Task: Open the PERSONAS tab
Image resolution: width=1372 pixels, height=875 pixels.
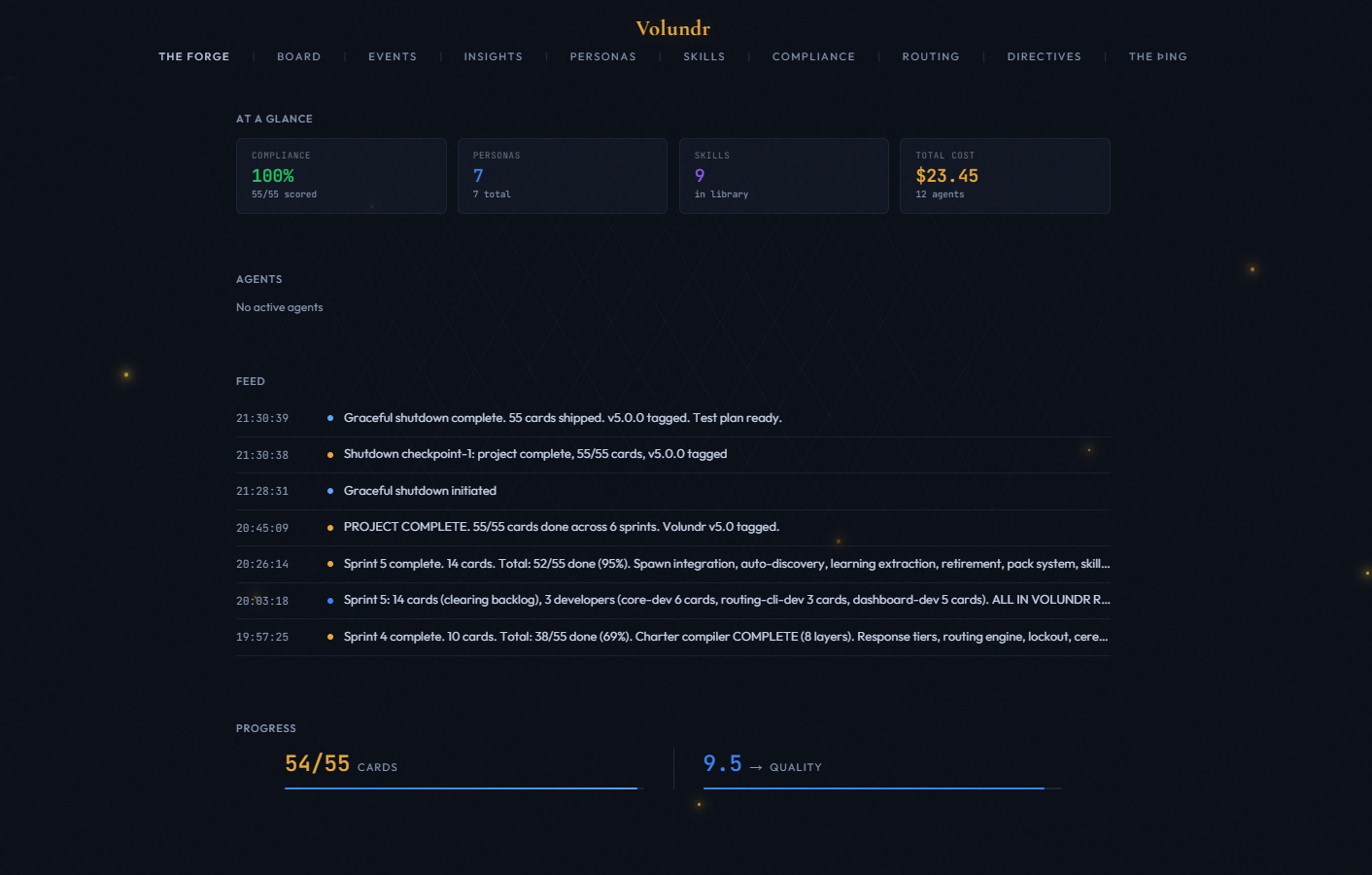Action: 602,56
